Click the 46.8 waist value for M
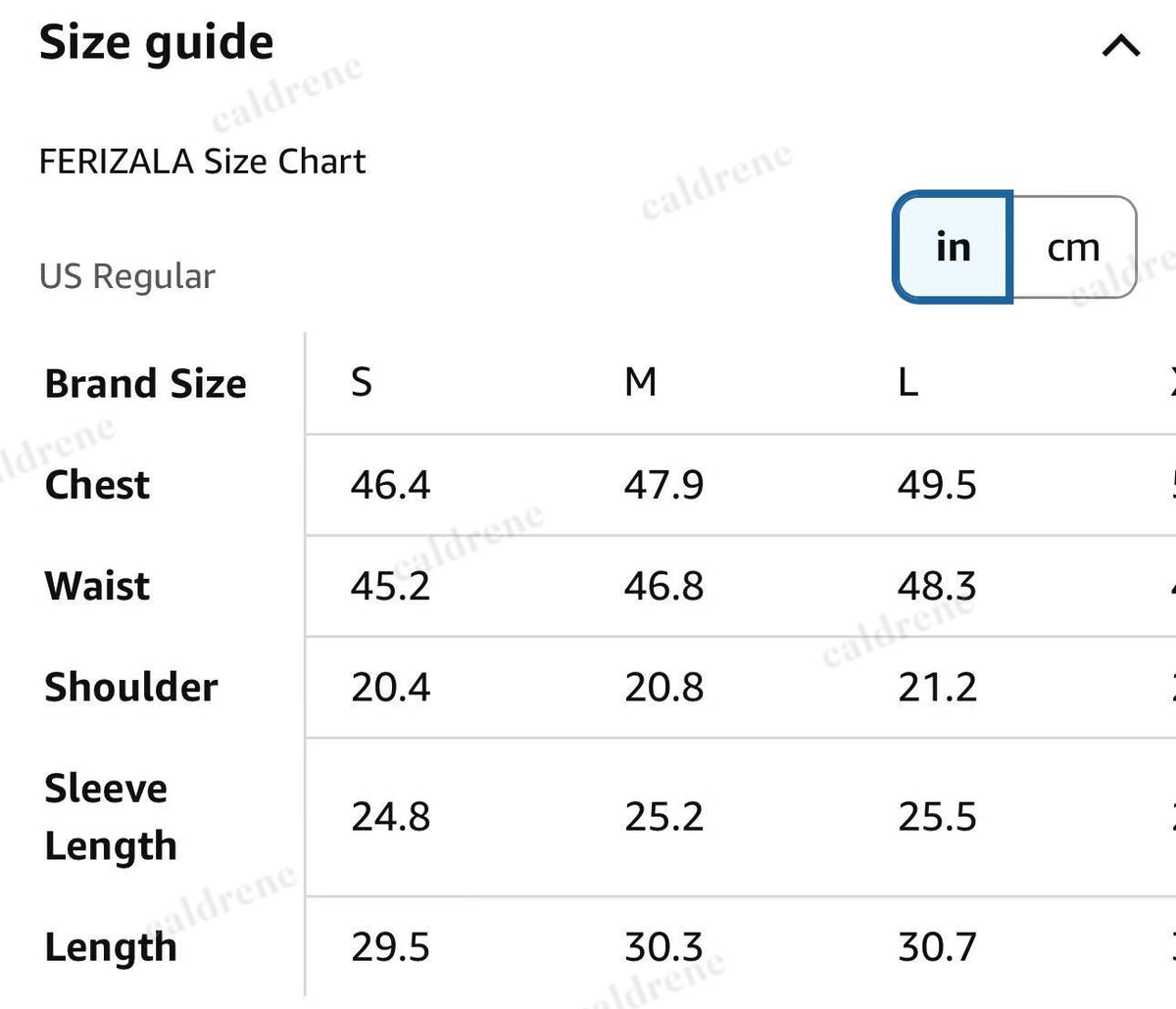Image resolution: width=1176 pixels, height=1009 pixels. tap(663, 586)
